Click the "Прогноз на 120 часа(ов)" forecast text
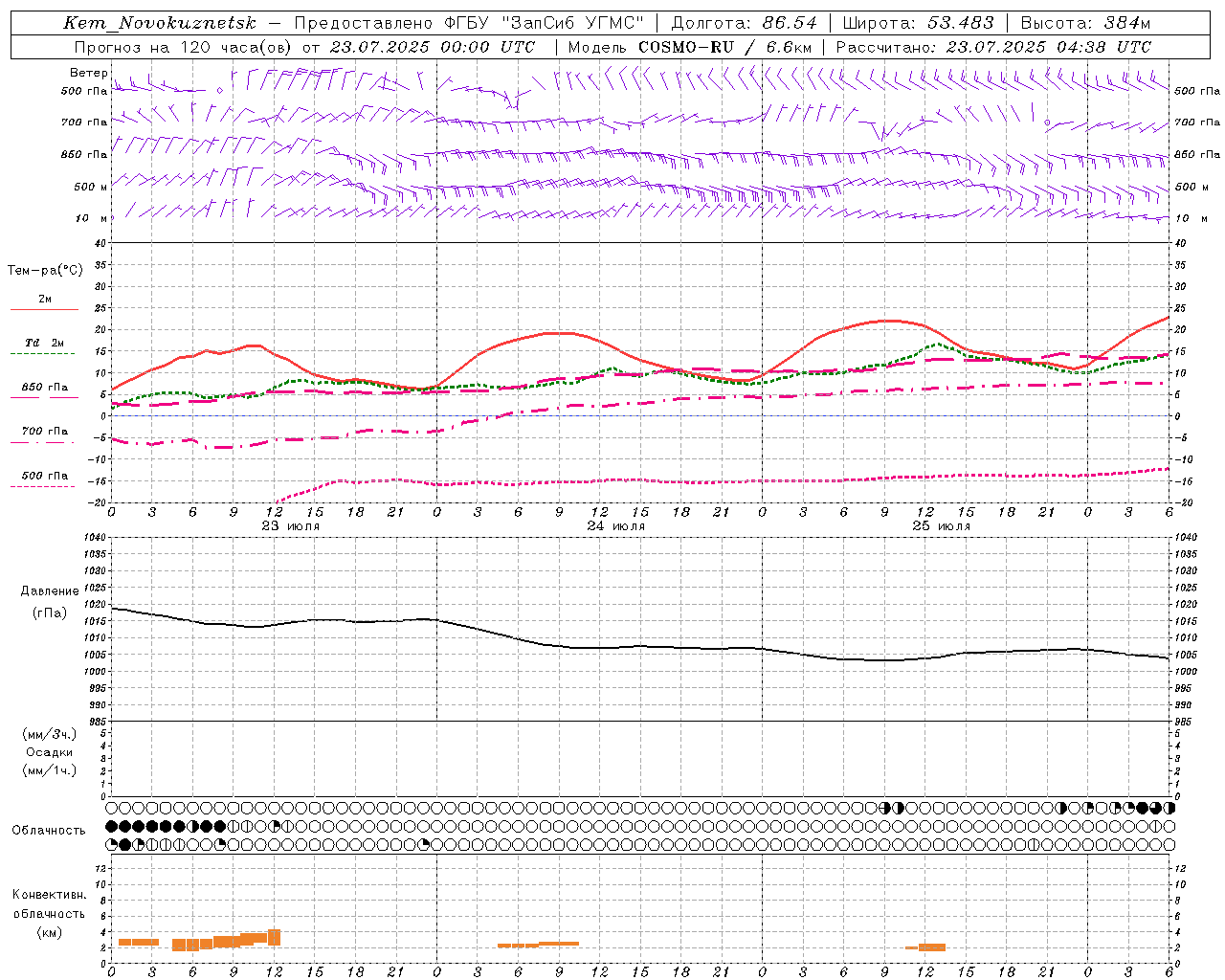This screenshot has width=1225, height=980. [183, 47]
